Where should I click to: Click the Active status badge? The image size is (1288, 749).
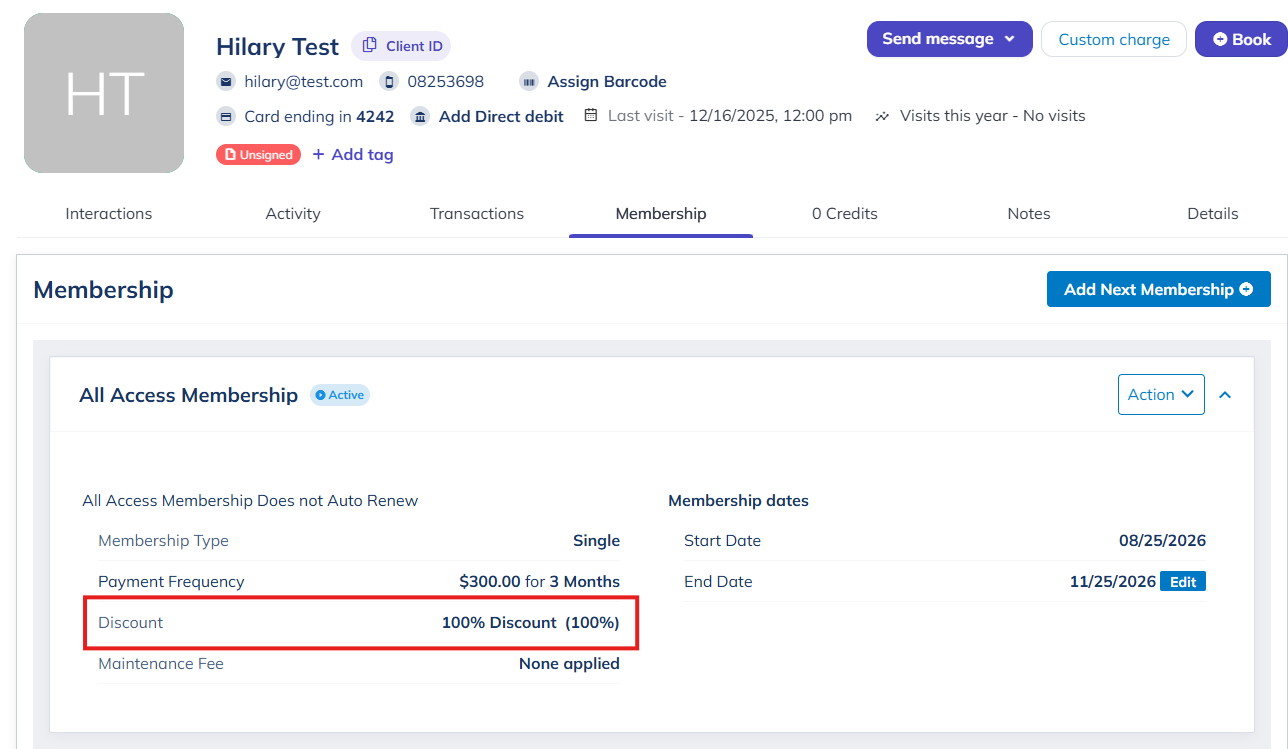pos(340,395)
